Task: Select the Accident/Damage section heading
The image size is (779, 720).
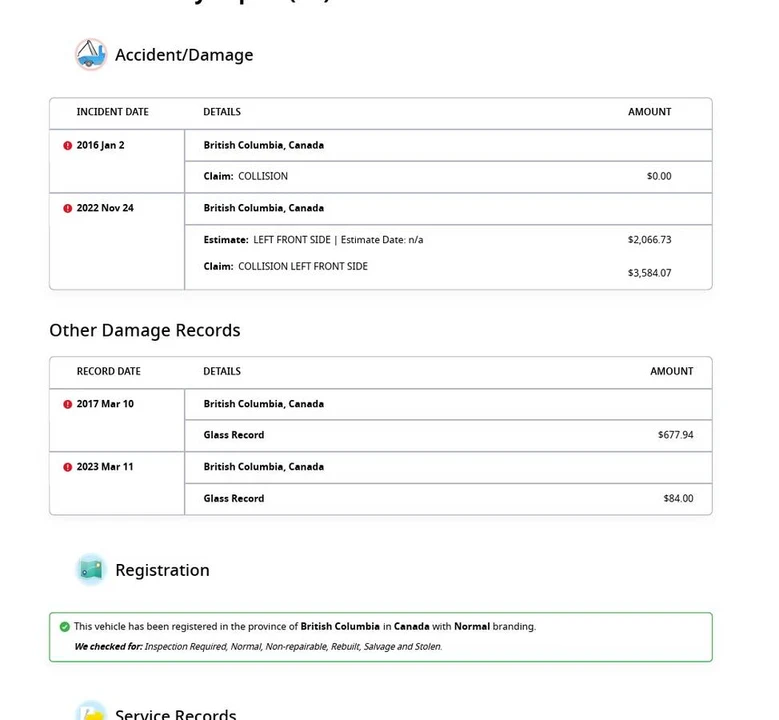Action: click(x=184, y=55)
